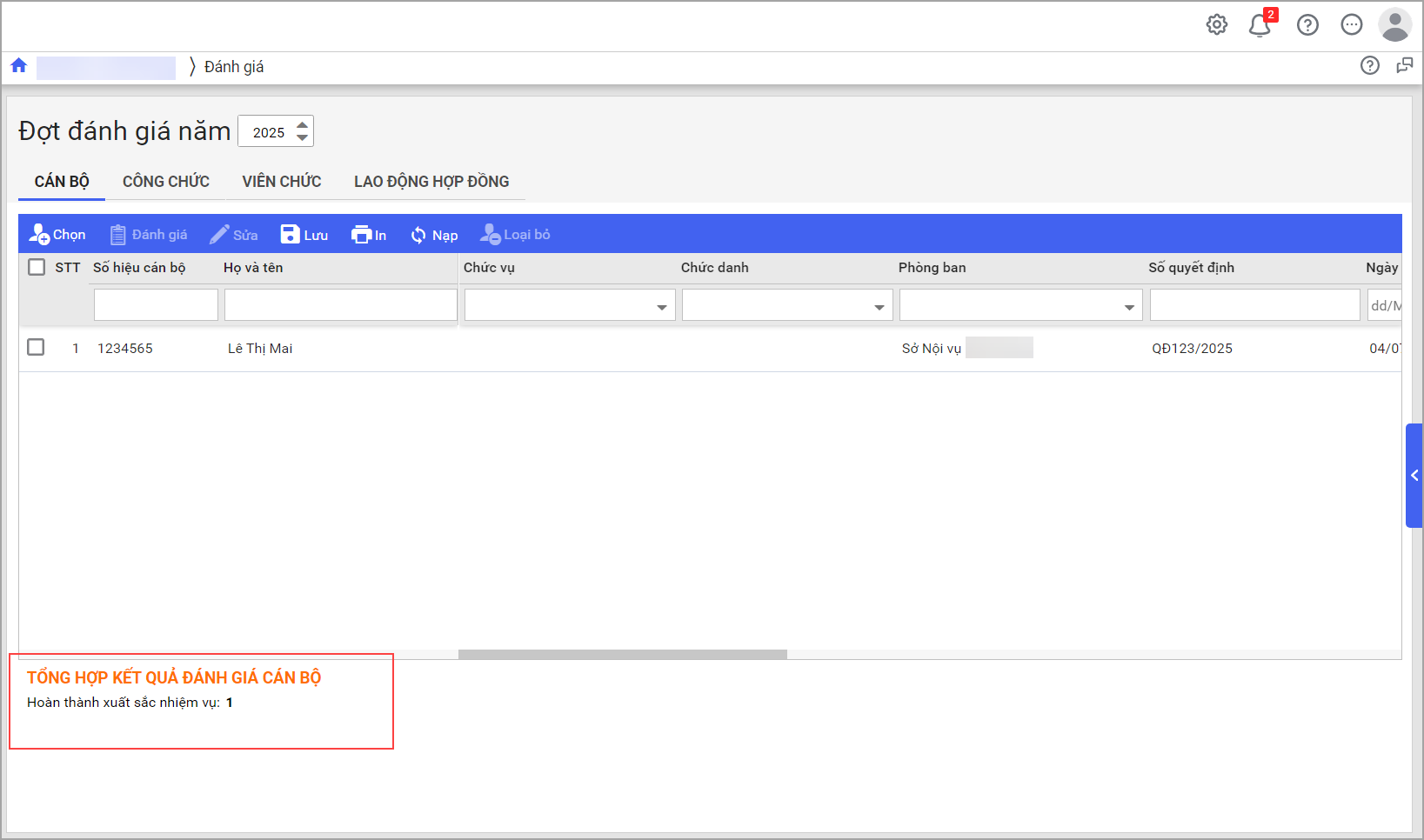
Task: Click the Lưu save icon
Action: (x=290, y=235)
